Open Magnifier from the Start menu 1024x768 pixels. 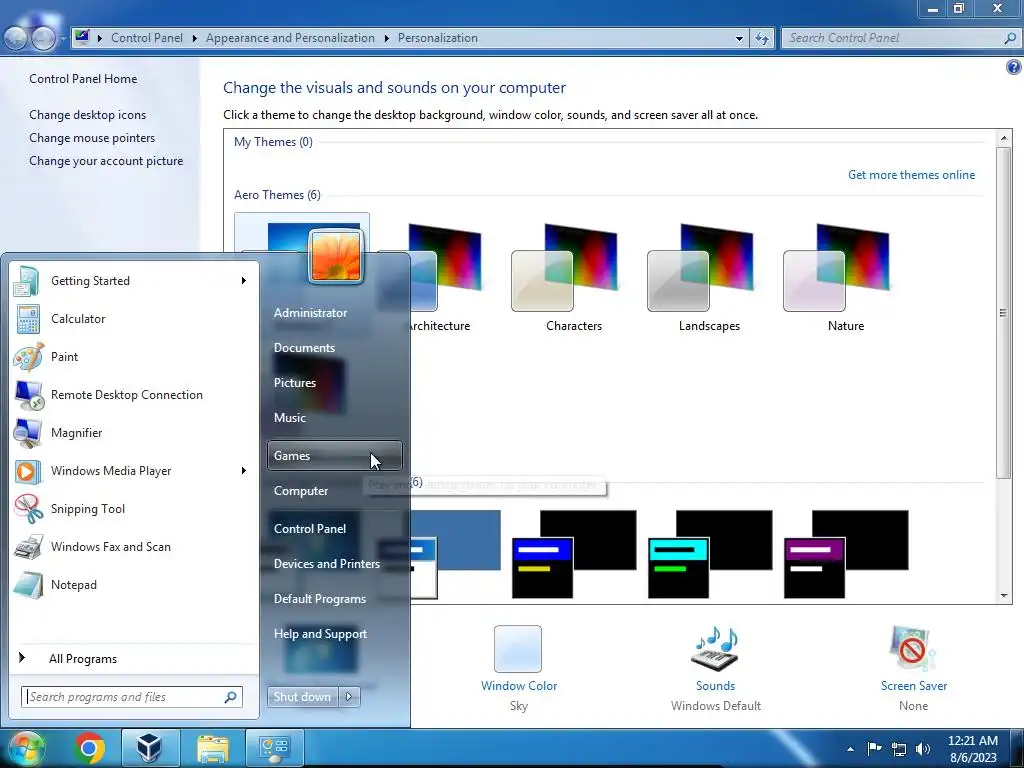click(134, 432)
